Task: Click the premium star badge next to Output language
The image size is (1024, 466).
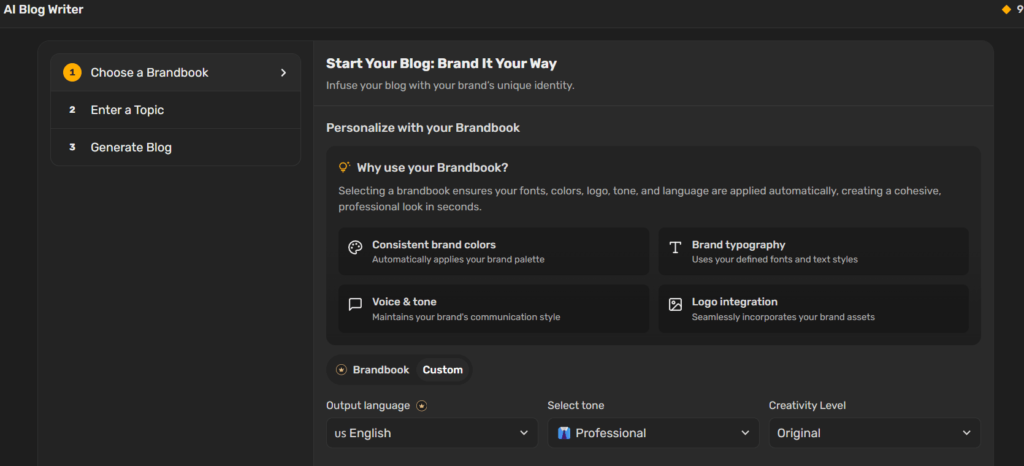Action: [422, 406]
